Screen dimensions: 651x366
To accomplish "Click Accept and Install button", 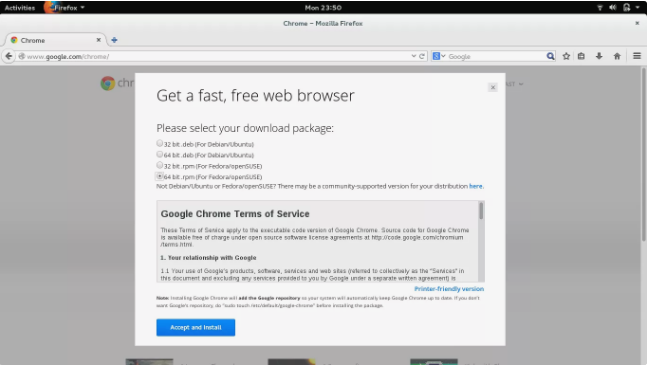I will coord(196,327).
